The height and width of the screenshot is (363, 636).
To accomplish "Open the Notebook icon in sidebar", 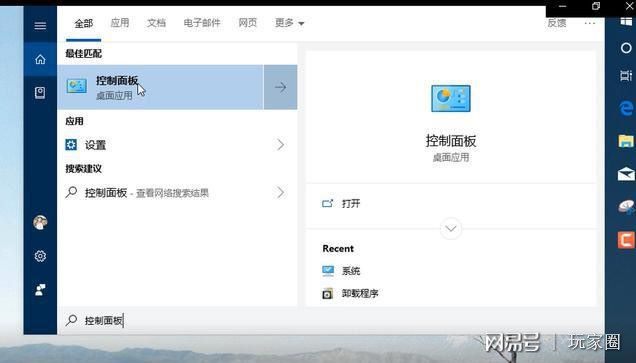I will click(x=40, y=93).
